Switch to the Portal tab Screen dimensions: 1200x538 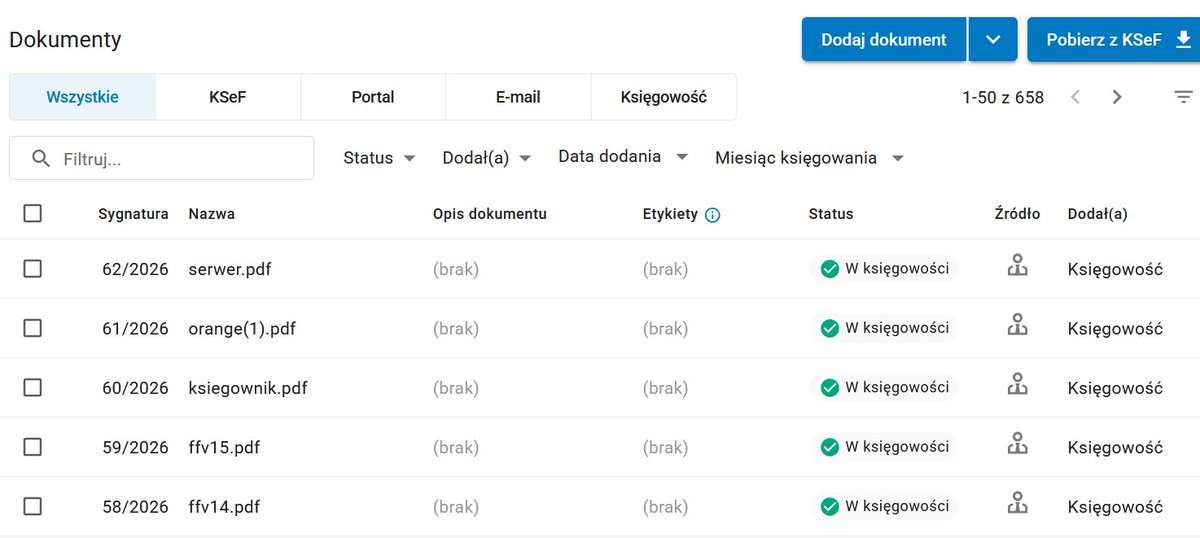click(x=373, y=97)
